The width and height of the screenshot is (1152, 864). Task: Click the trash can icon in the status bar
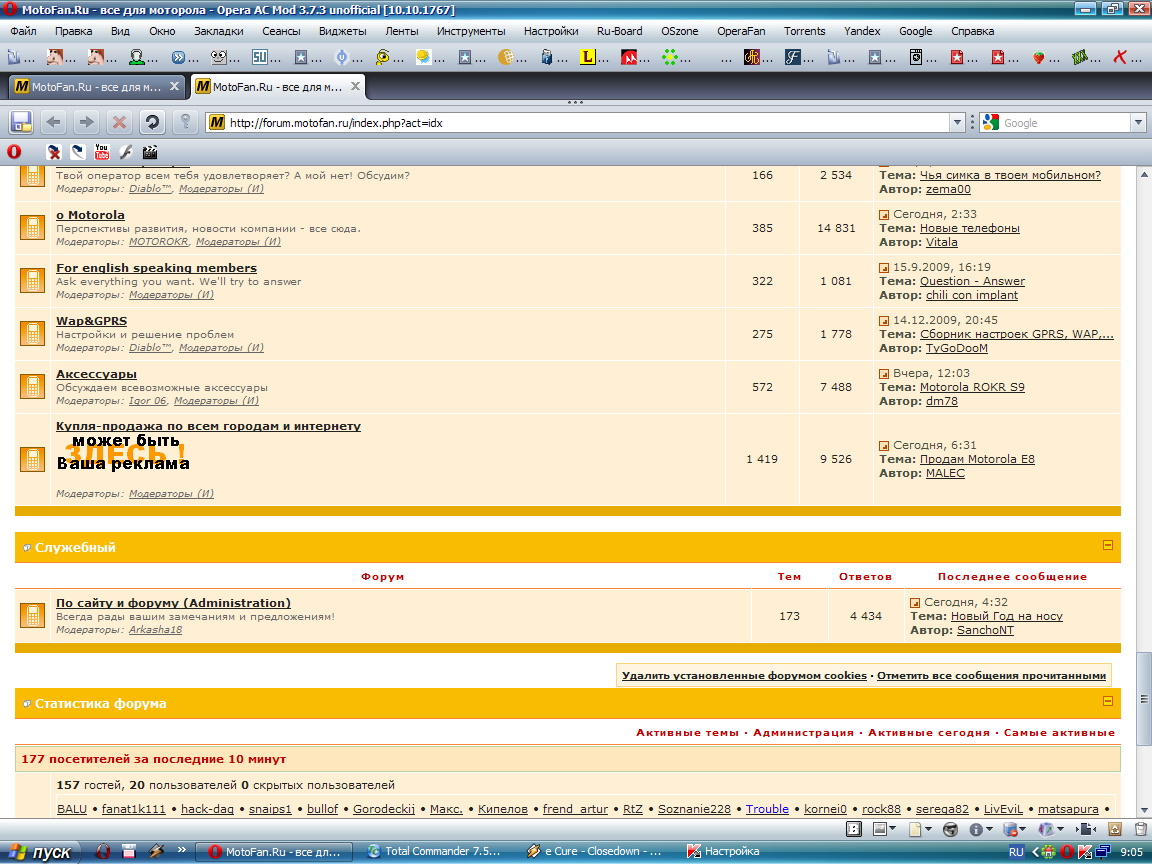[x=1140, y=829]
